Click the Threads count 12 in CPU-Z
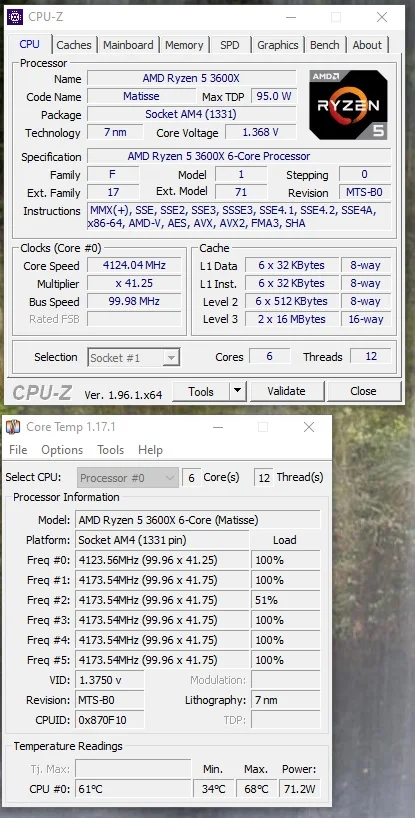 tap(371, 356)
